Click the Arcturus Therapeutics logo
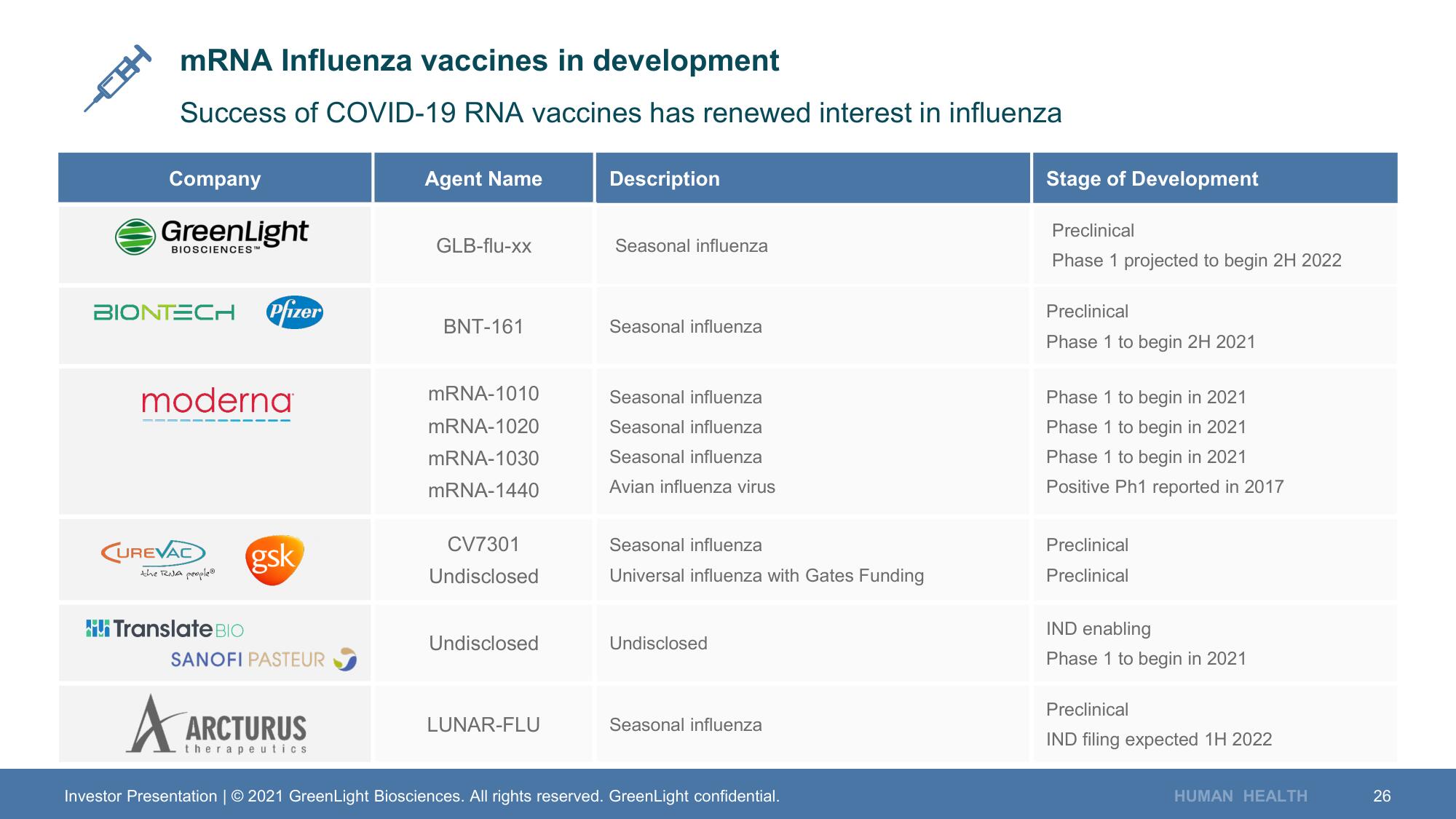Screen dimensions: 1456x819 [216, 724]
